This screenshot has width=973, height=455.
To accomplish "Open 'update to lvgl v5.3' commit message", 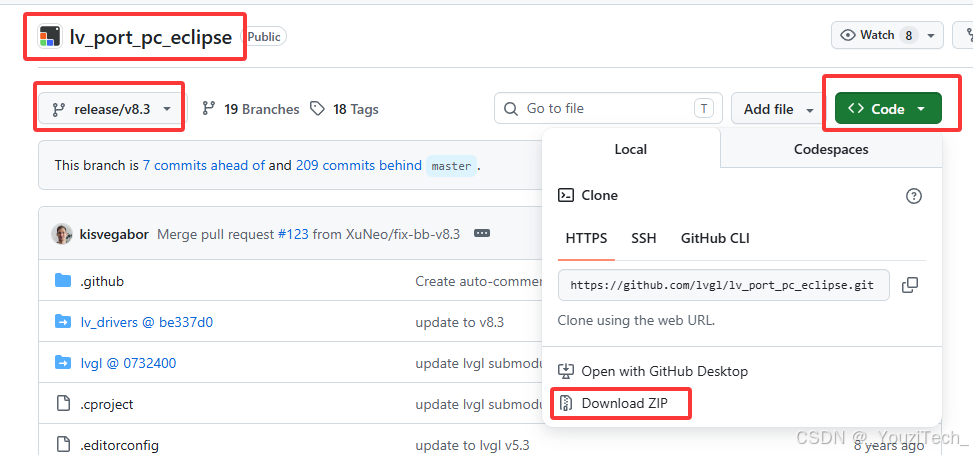I will click(x=472, y=445).
